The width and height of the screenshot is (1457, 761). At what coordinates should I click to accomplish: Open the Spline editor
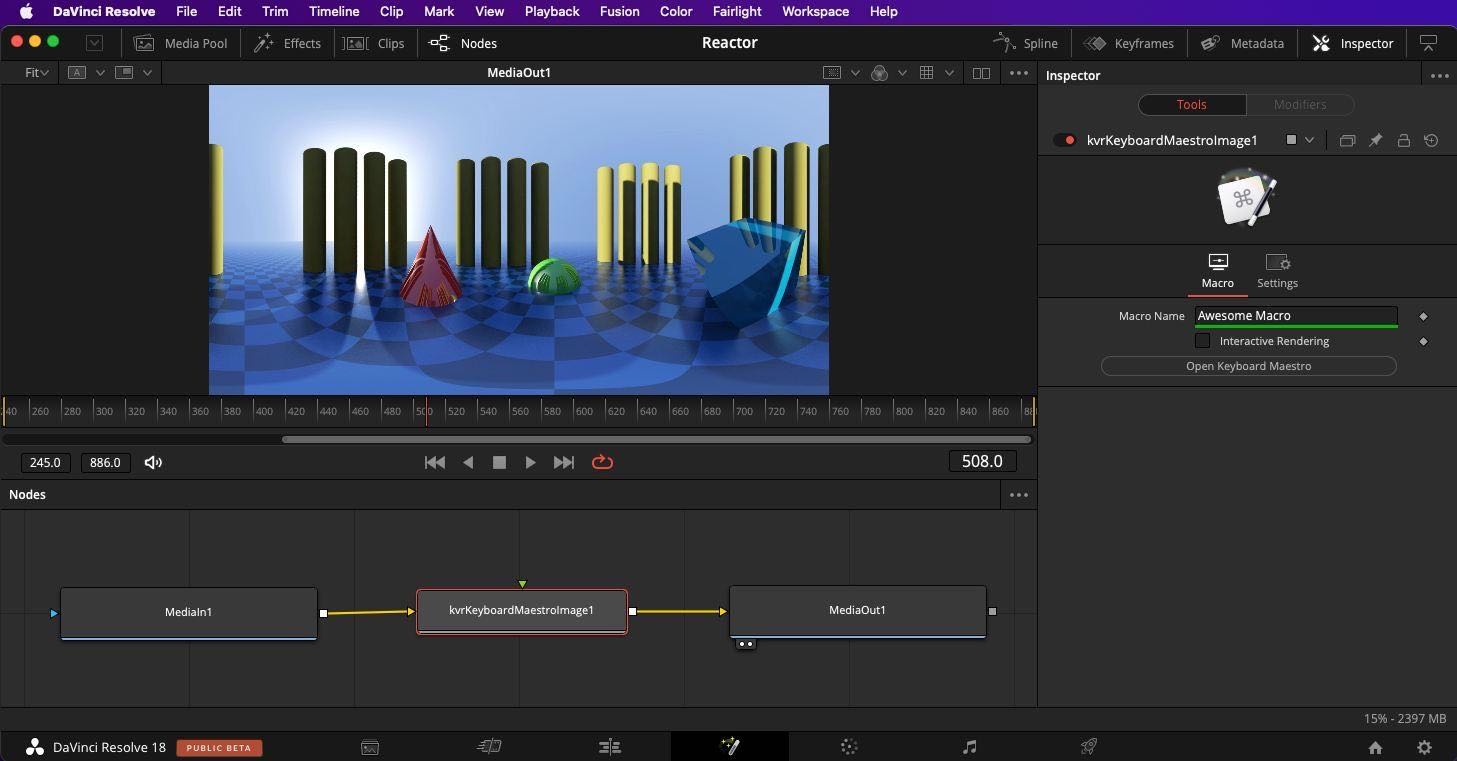tap(1025, 43)
